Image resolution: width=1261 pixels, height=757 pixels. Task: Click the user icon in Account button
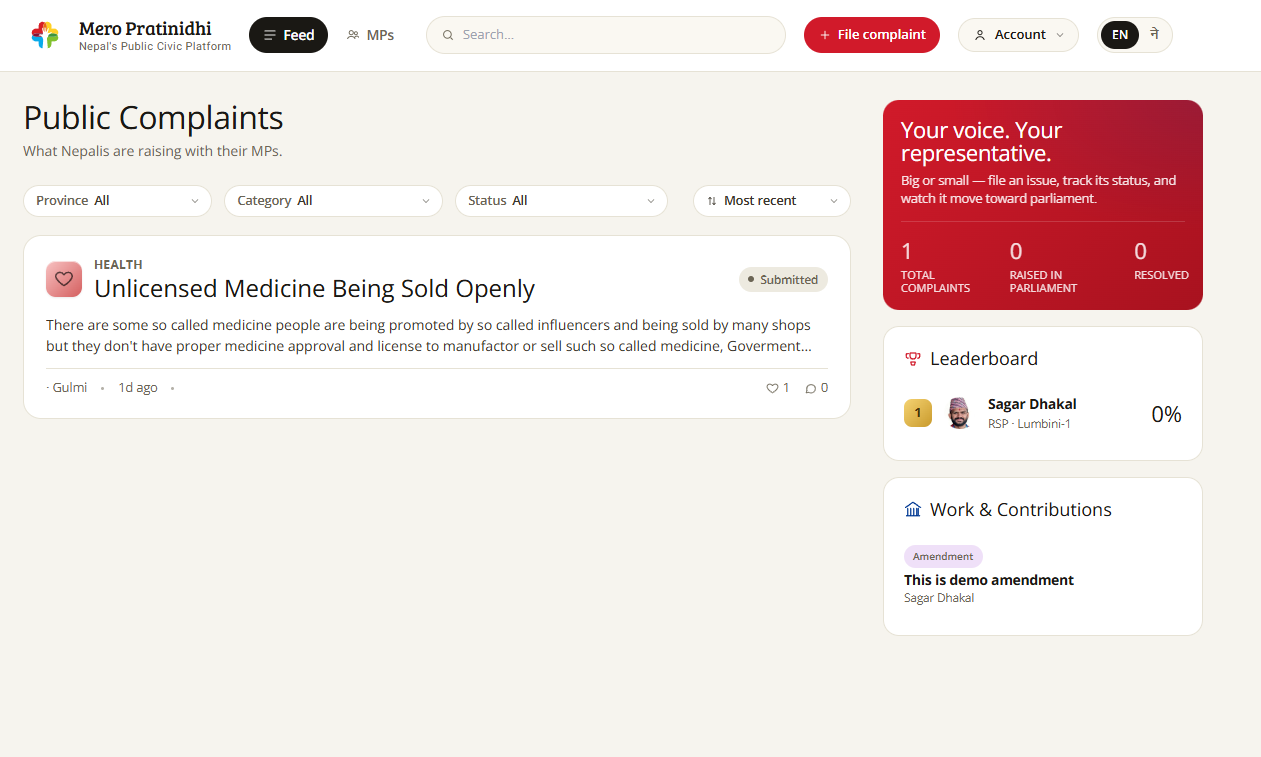(x=980, y=35)
